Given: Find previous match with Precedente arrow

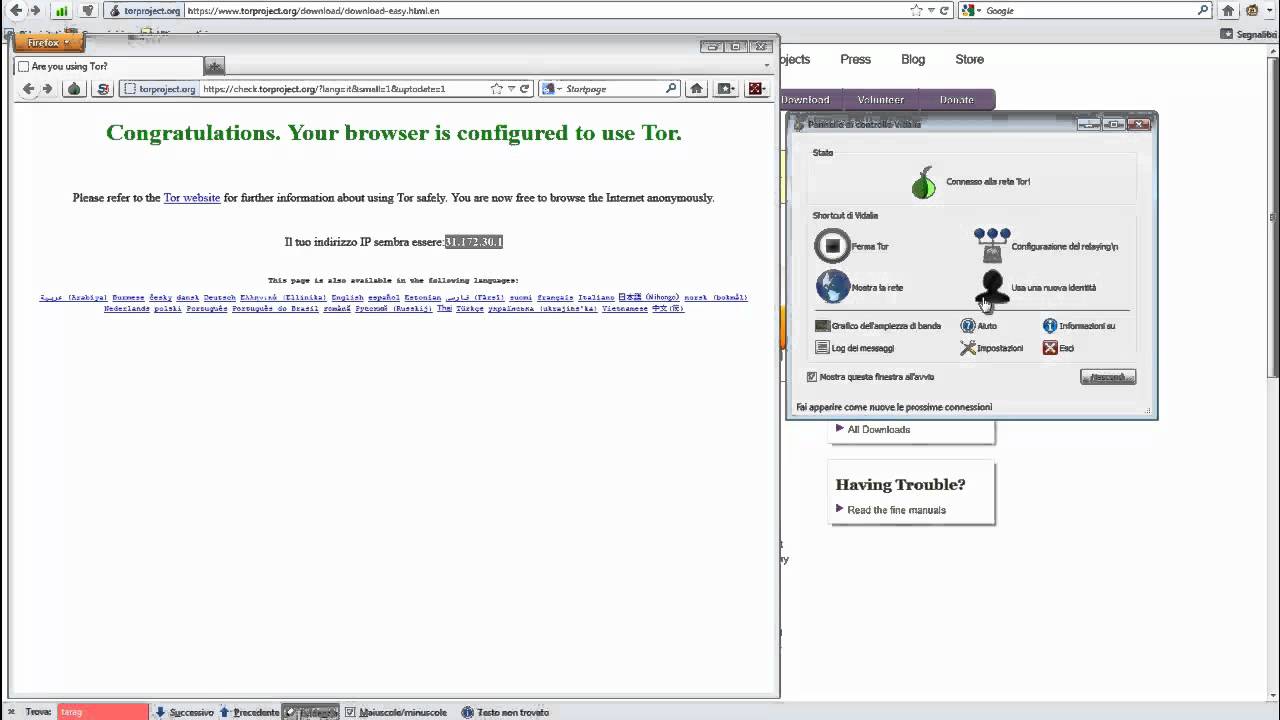Looking at the screenshot, I should coord(249,712).
